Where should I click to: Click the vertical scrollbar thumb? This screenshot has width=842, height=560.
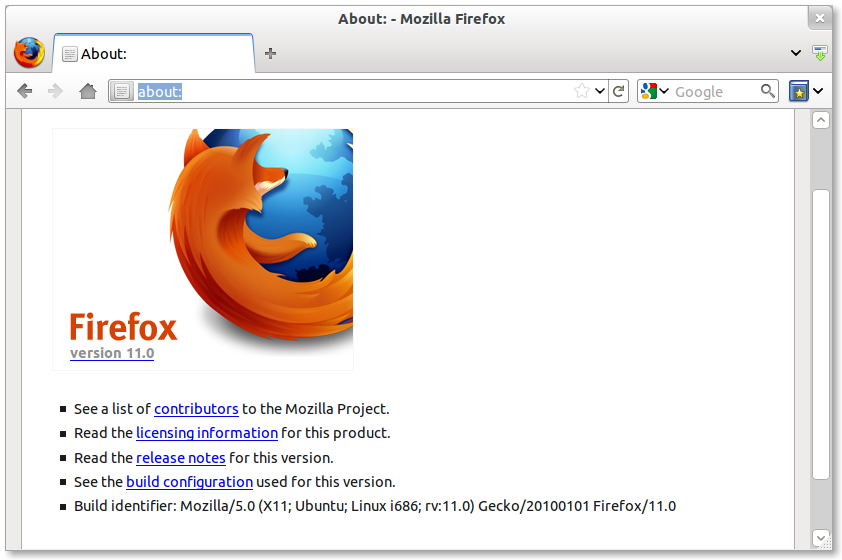(x=821, y=333)
